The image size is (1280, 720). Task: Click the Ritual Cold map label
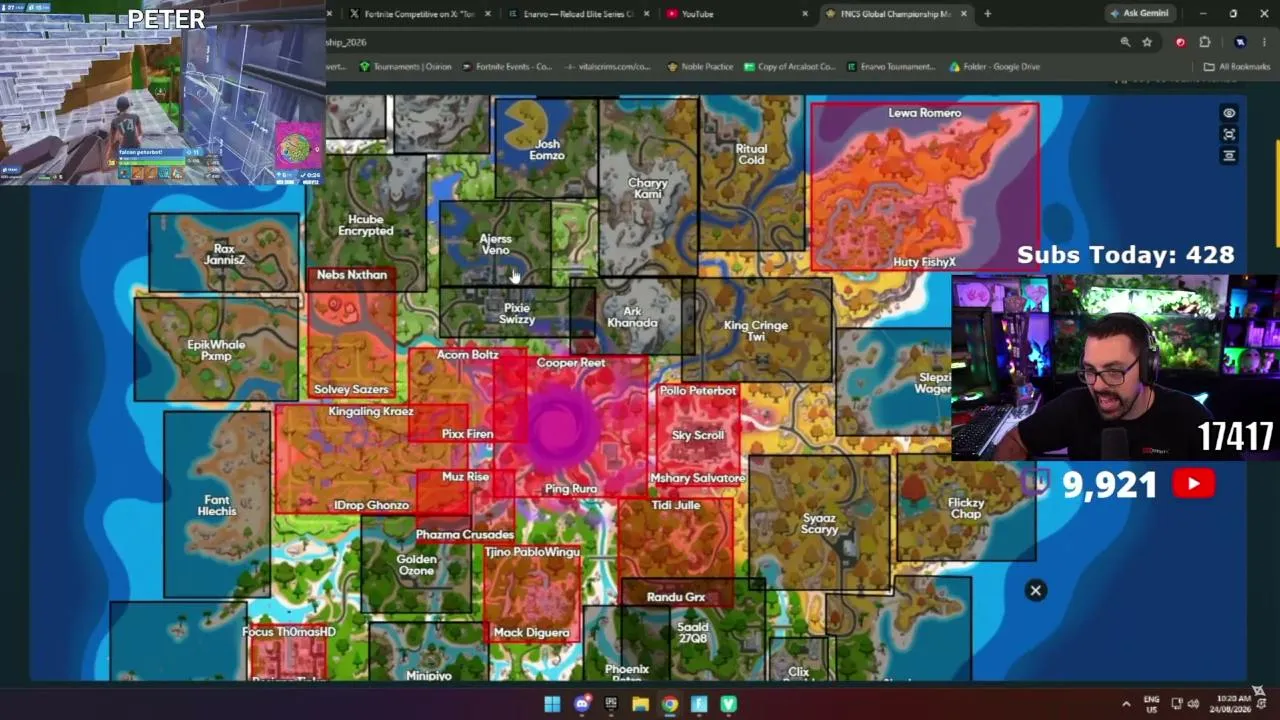[x=751, y=154]
